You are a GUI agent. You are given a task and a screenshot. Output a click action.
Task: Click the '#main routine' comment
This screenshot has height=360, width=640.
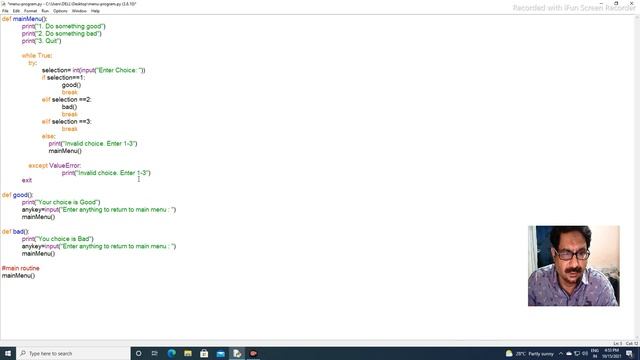[21, 268]
